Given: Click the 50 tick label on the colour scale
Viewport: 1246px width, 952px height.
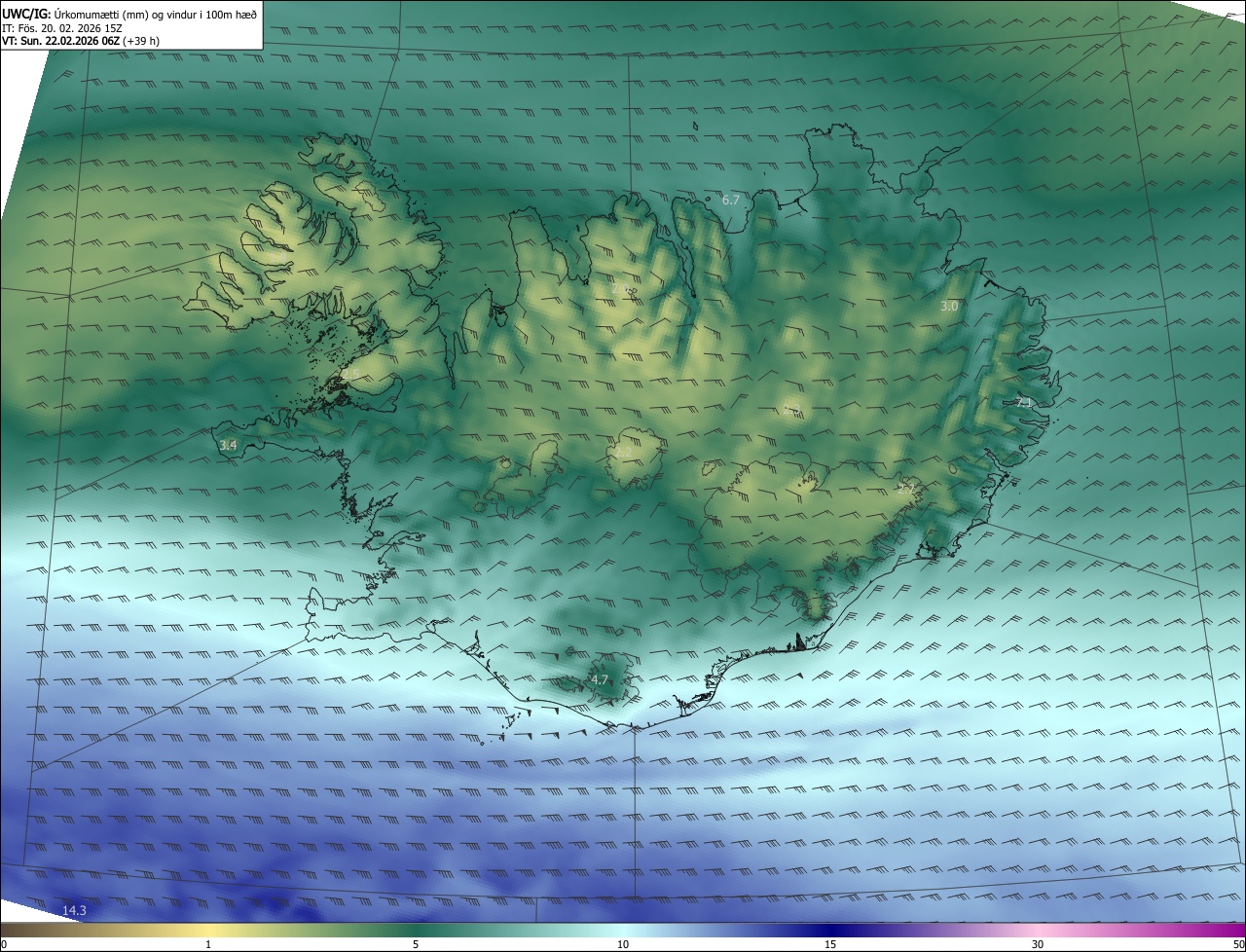Looking at the screenshot, I should [x=1238, y=944].
